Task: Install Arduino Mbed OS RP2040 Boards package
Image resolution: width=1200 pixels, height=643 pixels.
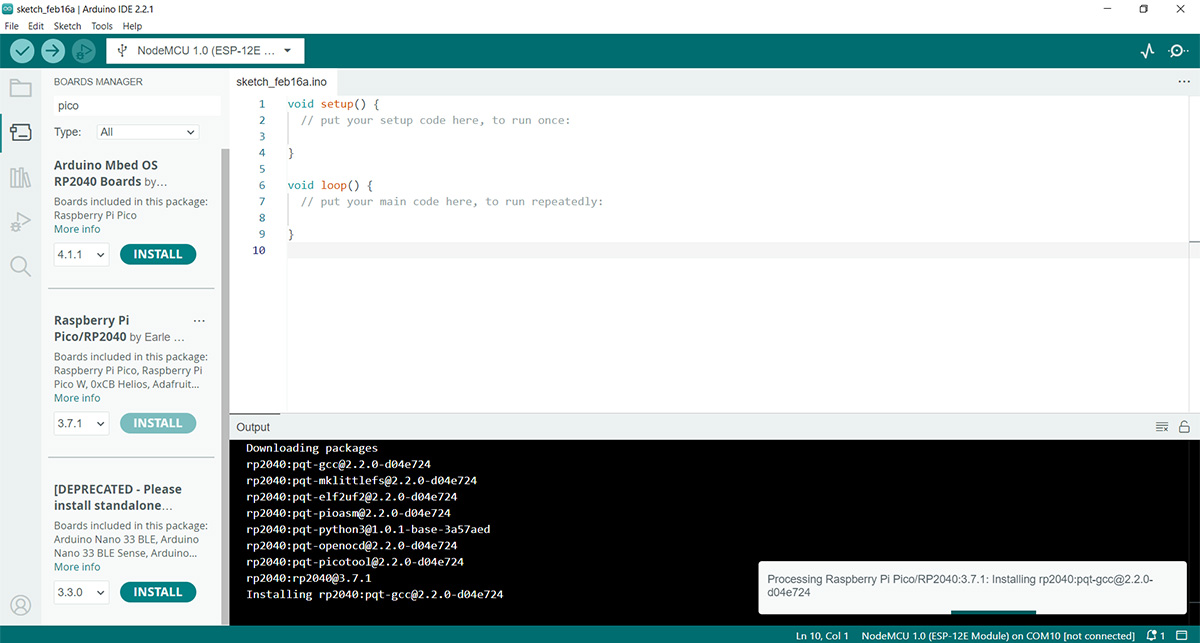Action: click(158, 254)
